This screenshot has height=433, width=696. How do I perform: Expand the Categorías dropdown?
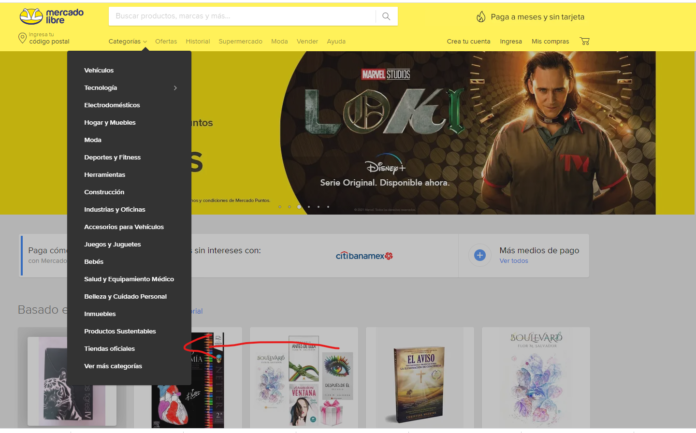point(128,41)
